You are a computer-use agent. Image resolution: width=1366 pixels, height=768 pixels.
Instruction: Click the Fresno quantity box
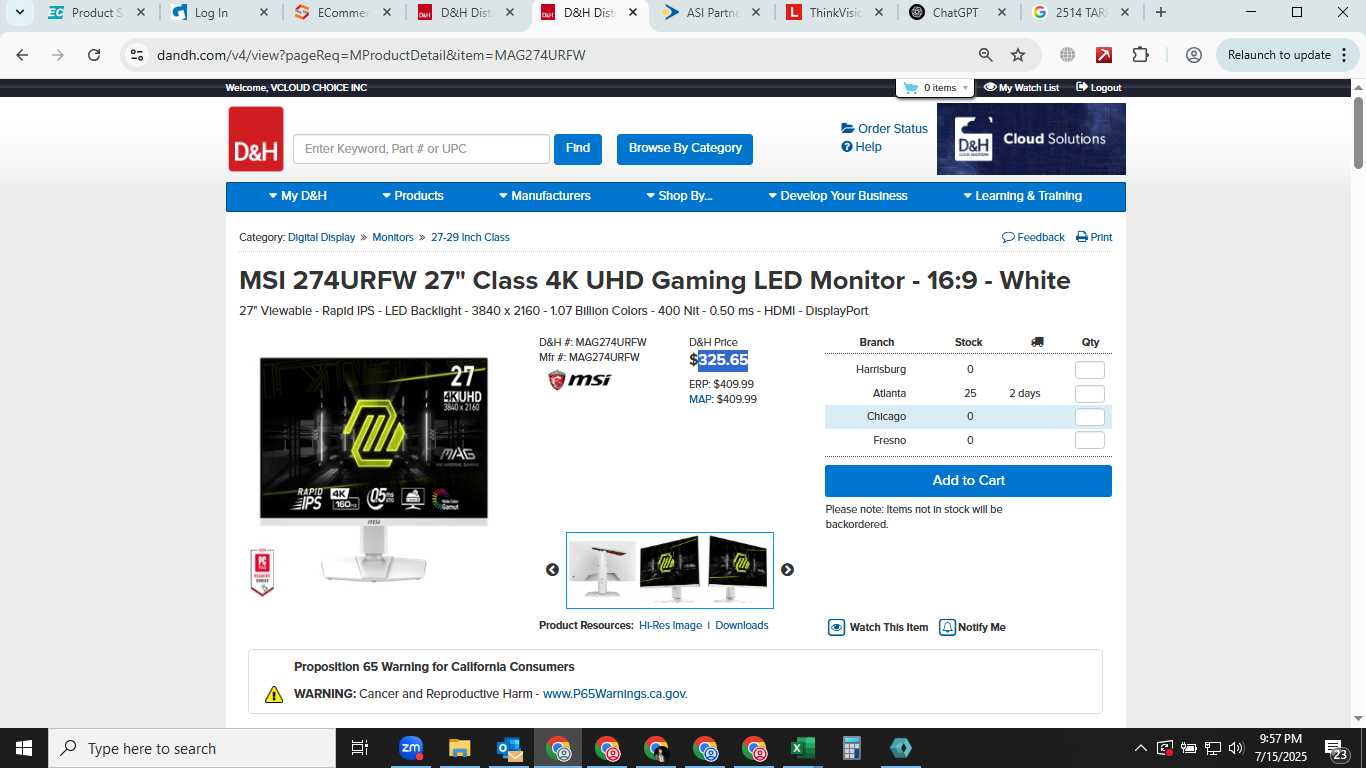coord(1090,440)
